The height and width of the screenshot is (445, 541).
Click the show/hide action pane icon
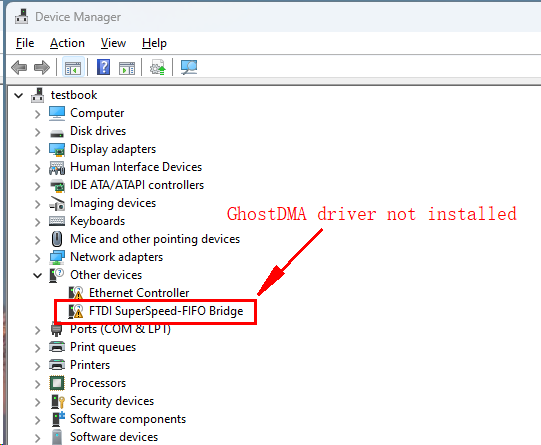pos(127,68)
